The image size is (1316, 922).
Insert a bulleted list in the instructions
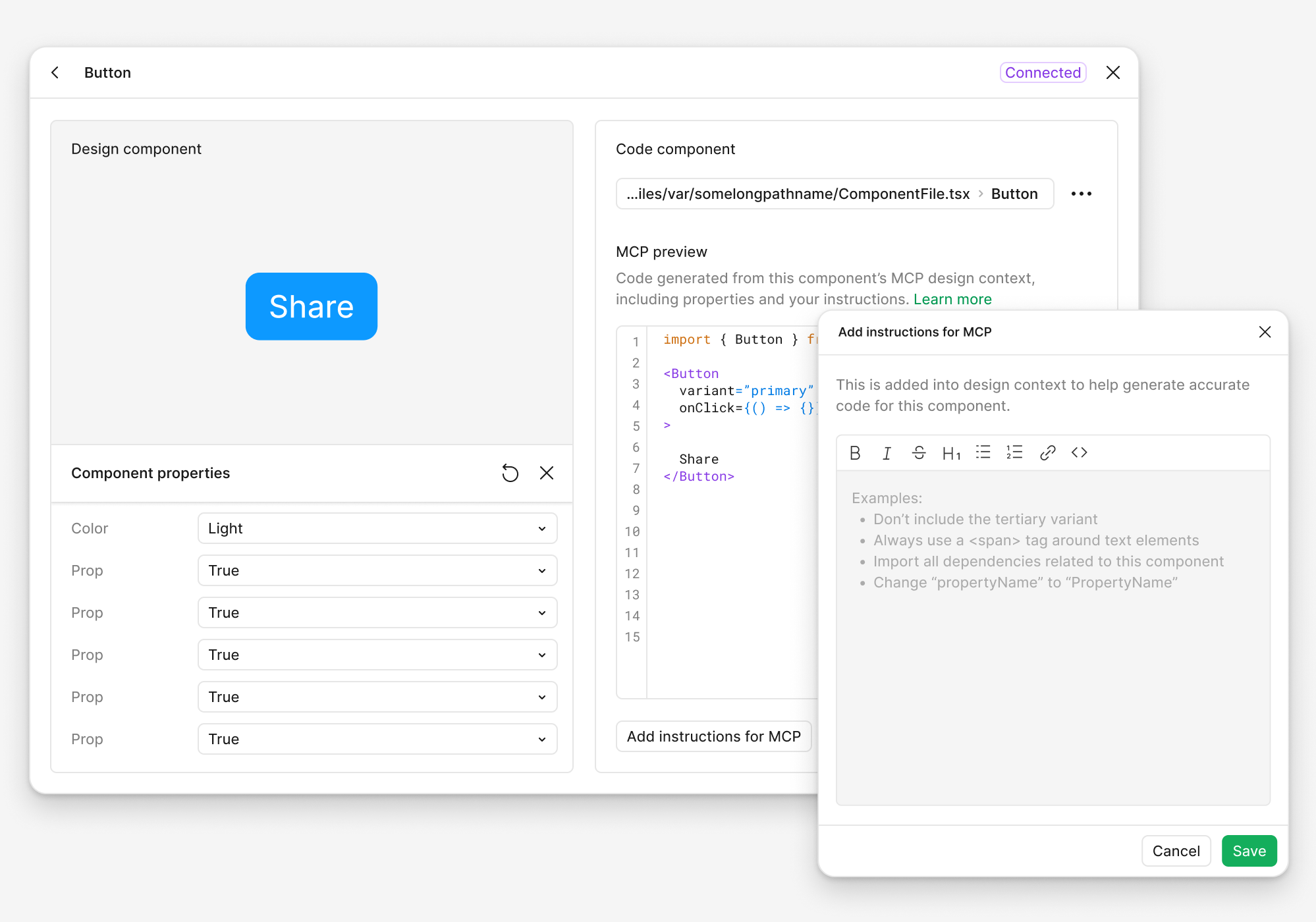(983, 452)
